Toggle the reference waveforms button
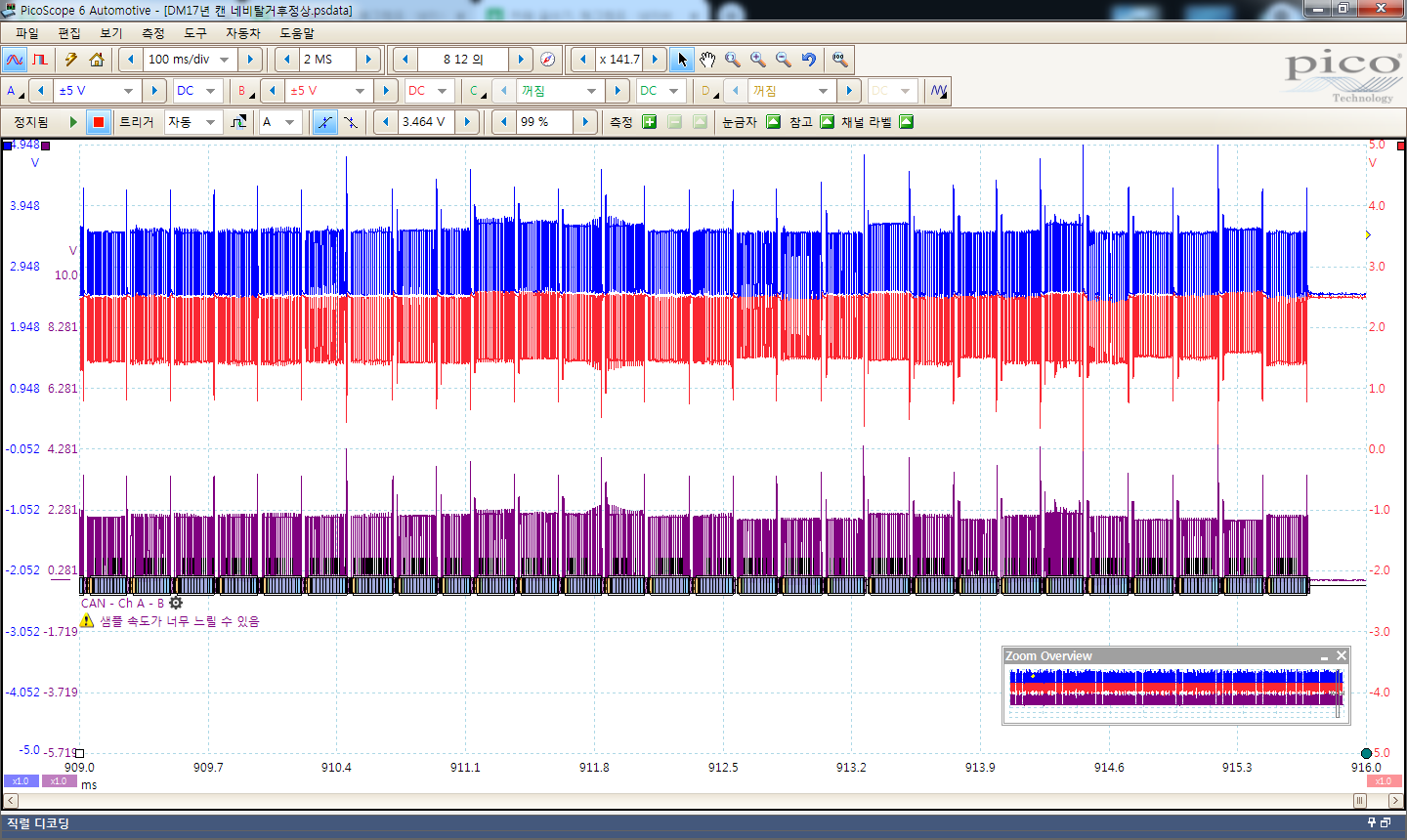This screenshot has width=1407, height=840. pos(827,122)
